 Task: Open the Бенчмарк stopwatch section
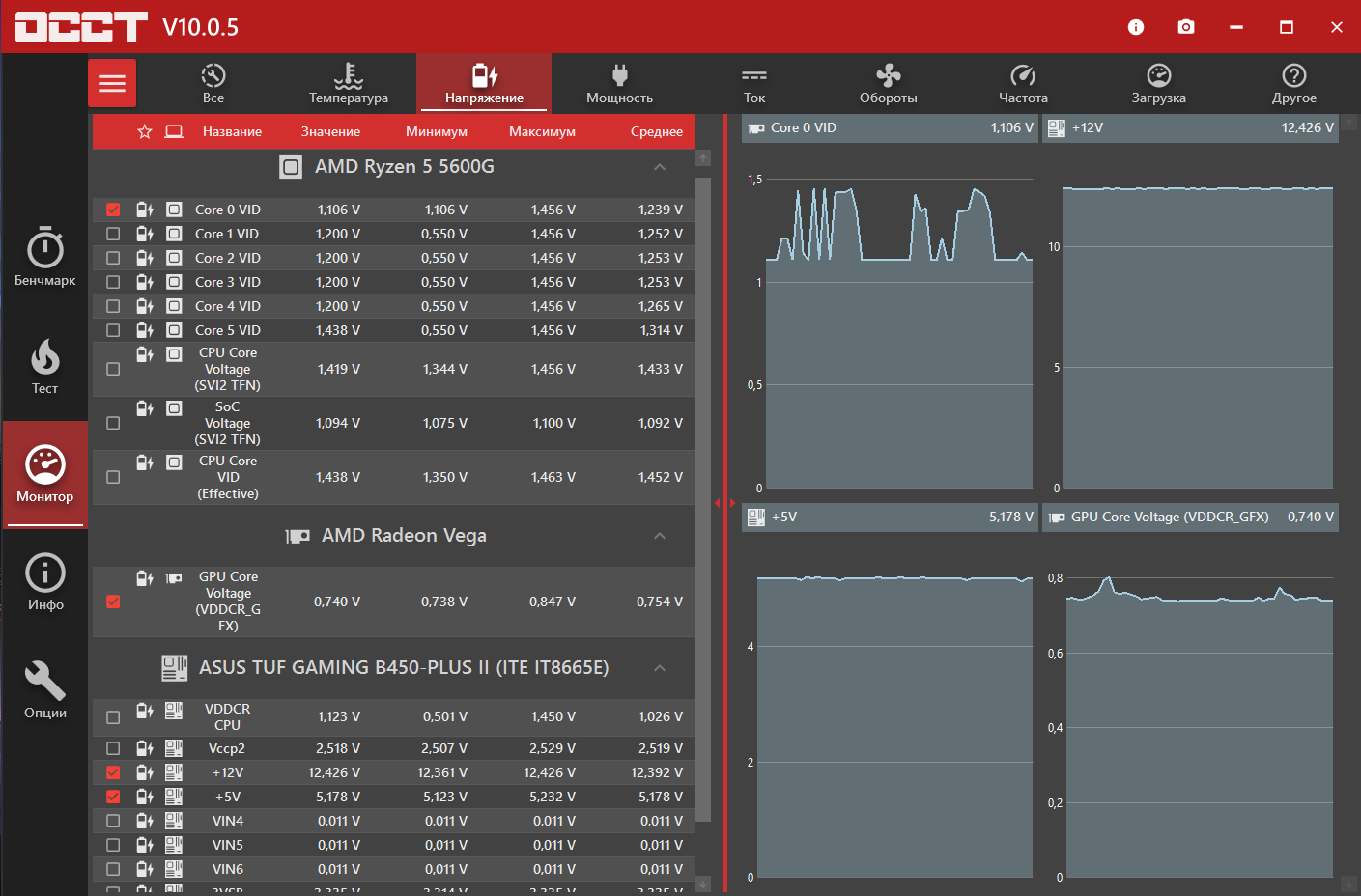[45, 257]
